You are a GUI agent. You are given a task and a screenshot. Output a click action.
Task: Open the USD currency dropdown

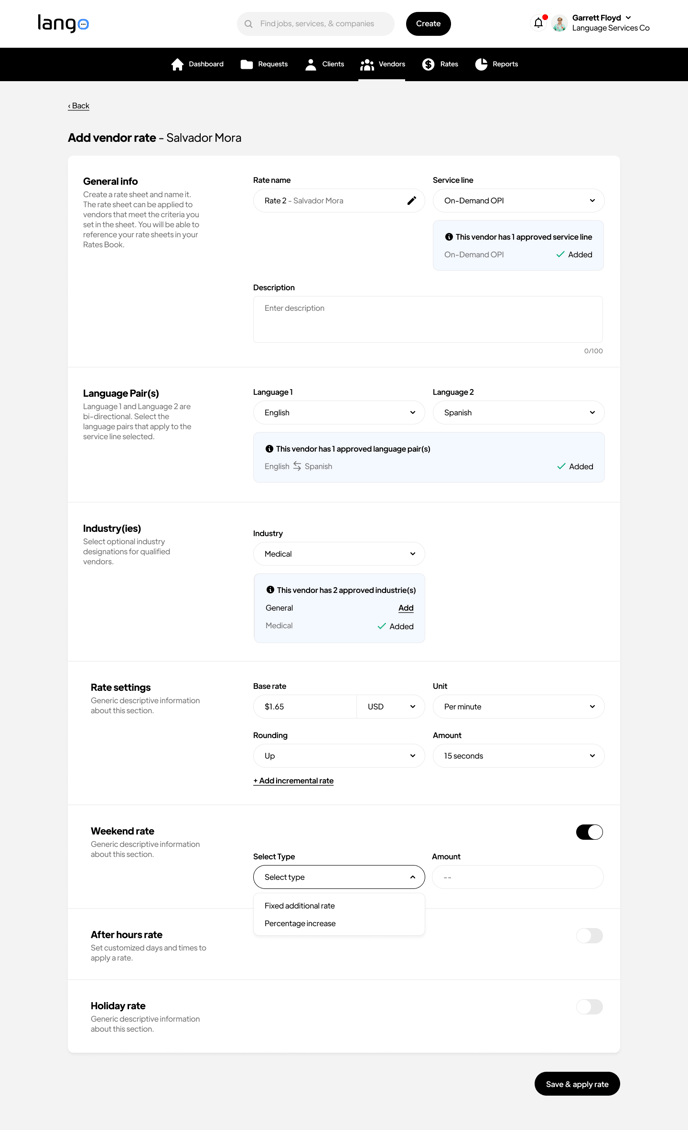point(391,707)
